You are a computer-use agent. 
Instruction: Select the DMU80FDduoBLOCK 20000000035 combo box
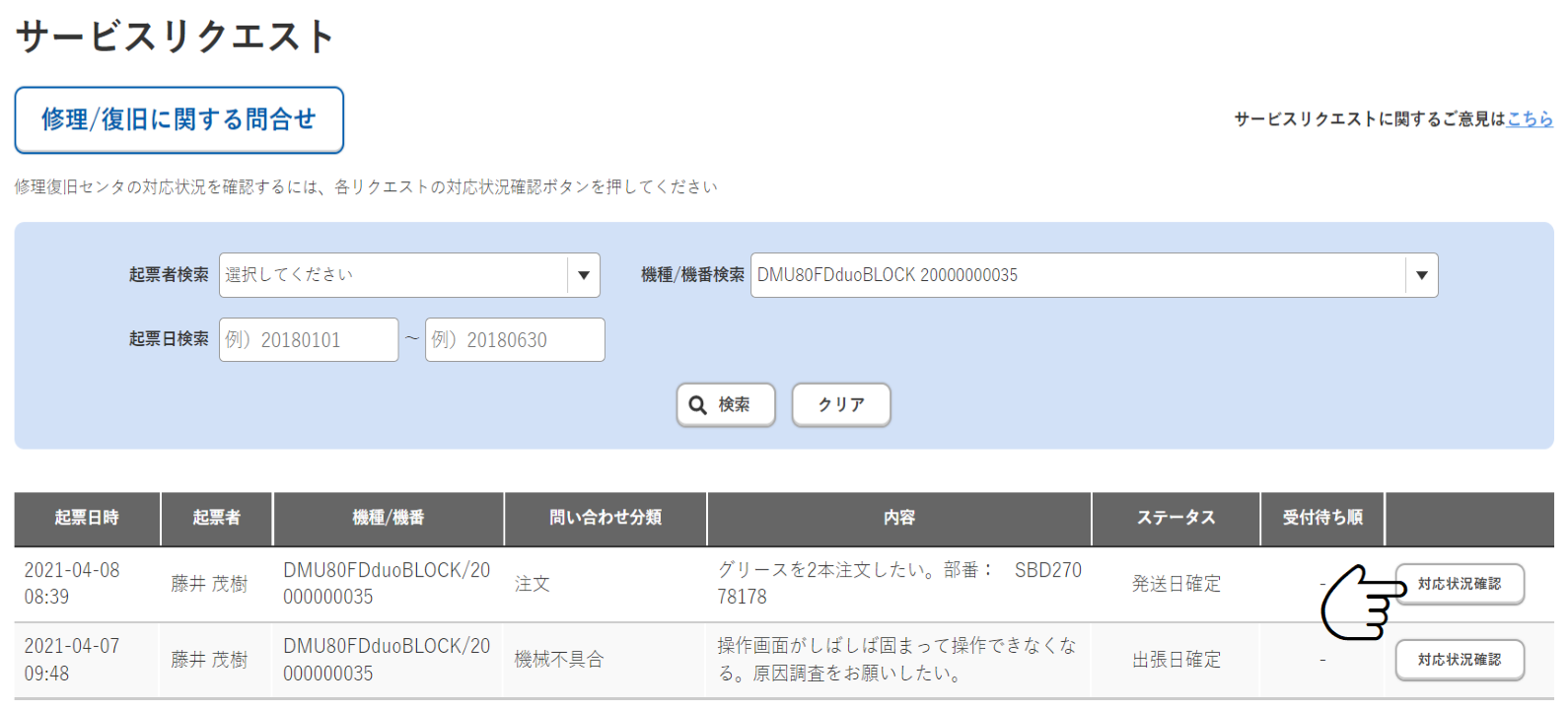coord(1094,275)
